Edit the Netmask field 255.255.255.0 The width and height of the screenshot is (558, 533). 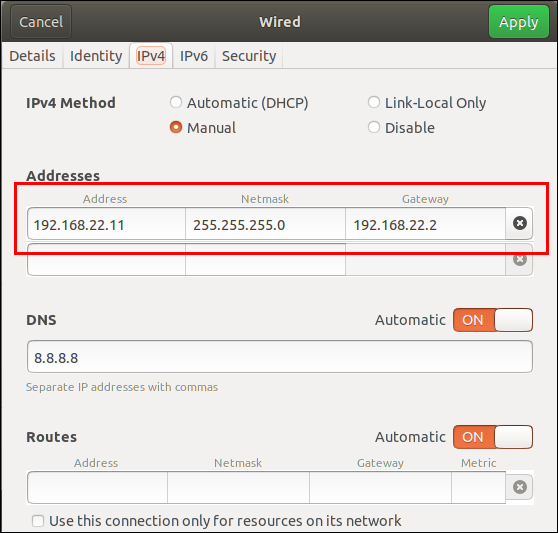coord(265,224)
